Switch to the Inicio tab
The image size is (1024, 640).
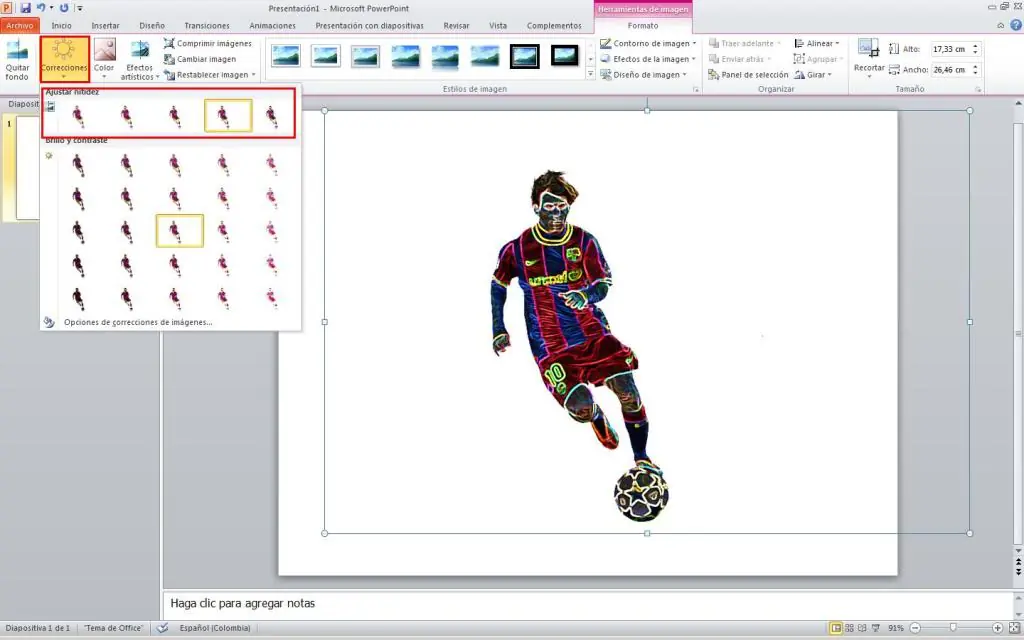pos(61,25)
